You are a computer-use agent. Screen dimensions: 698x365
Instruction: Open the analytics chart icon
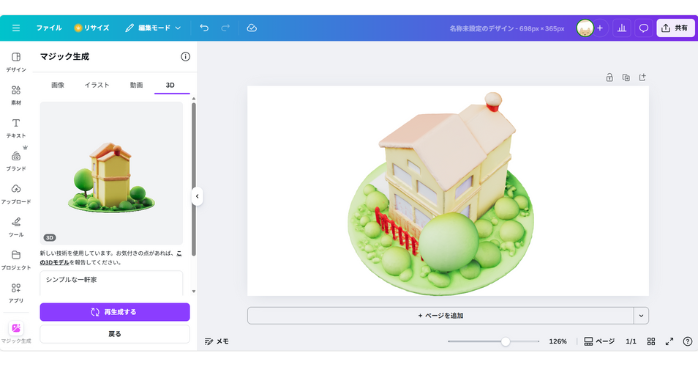[622, 28]
